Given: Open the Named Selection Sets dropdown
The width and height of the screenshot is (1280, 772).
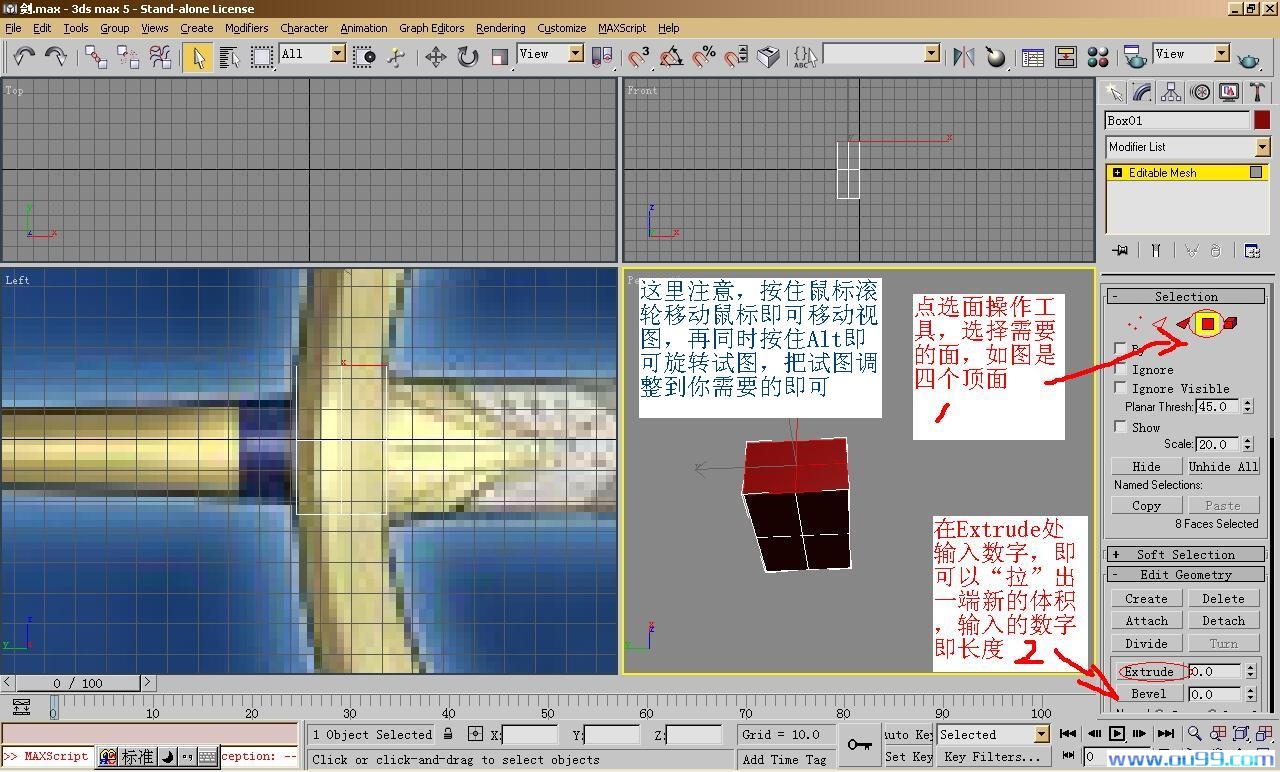Looking at the screenshot, I should pos(881,54).
